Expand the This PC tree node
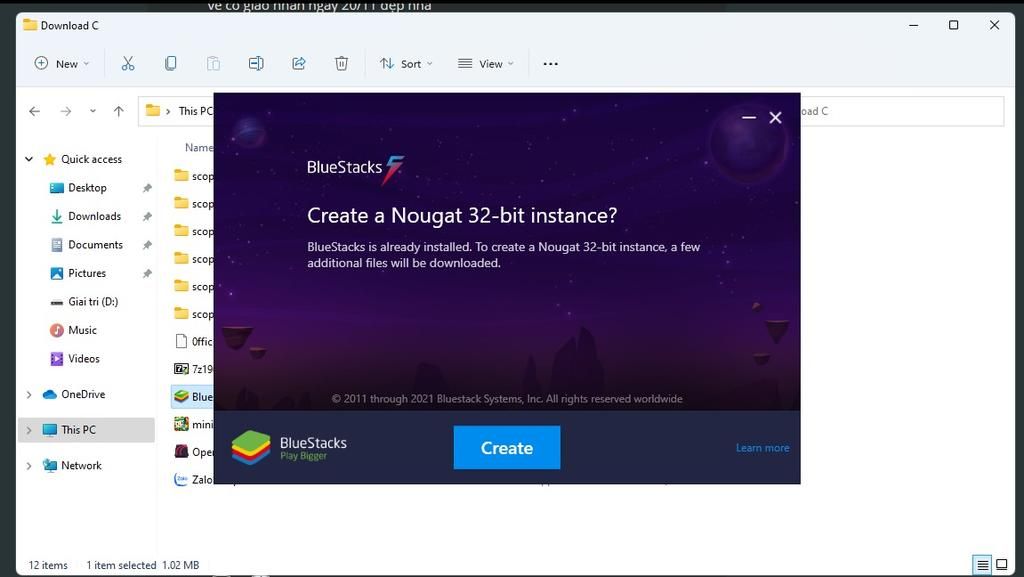The width and height of the screenshot is (1024, 577). coord(29,430)
